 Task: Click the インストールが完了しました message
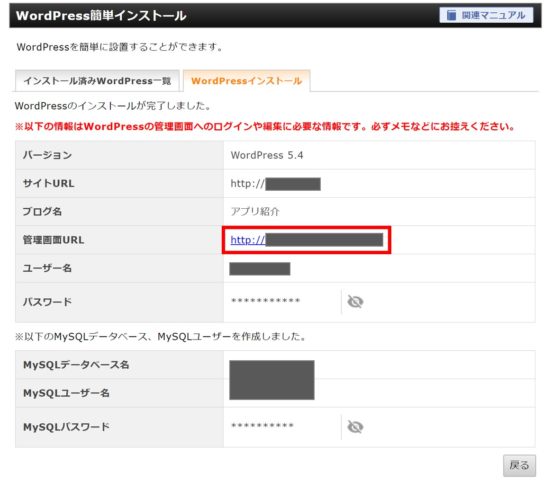[112, 106]
